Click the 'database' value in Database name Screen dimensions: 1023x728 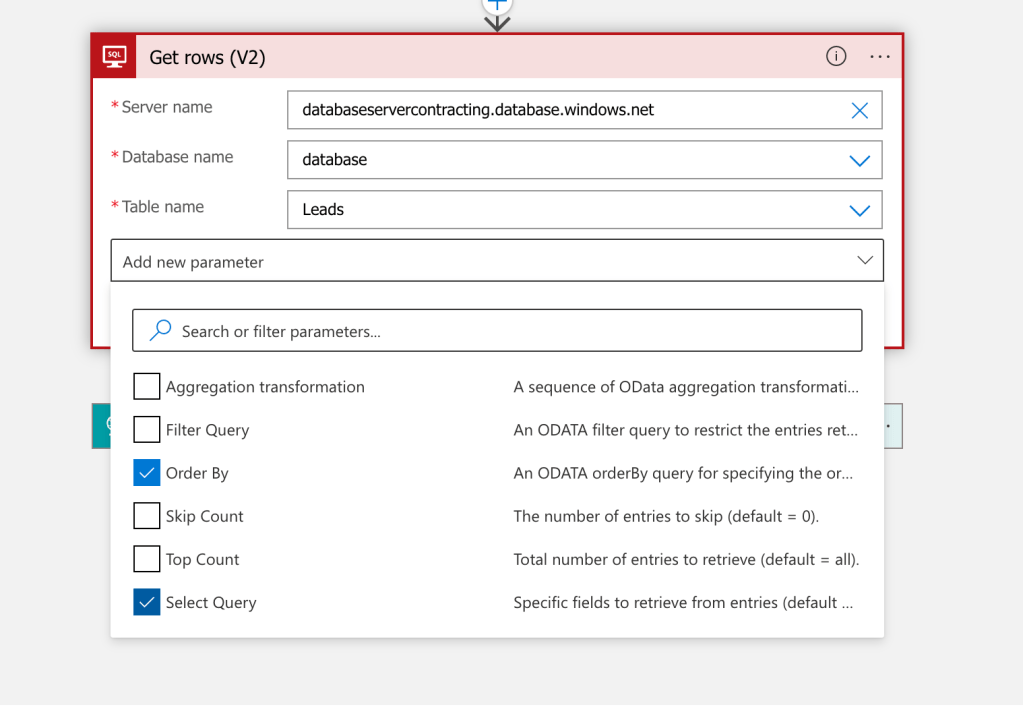[335, 160]
